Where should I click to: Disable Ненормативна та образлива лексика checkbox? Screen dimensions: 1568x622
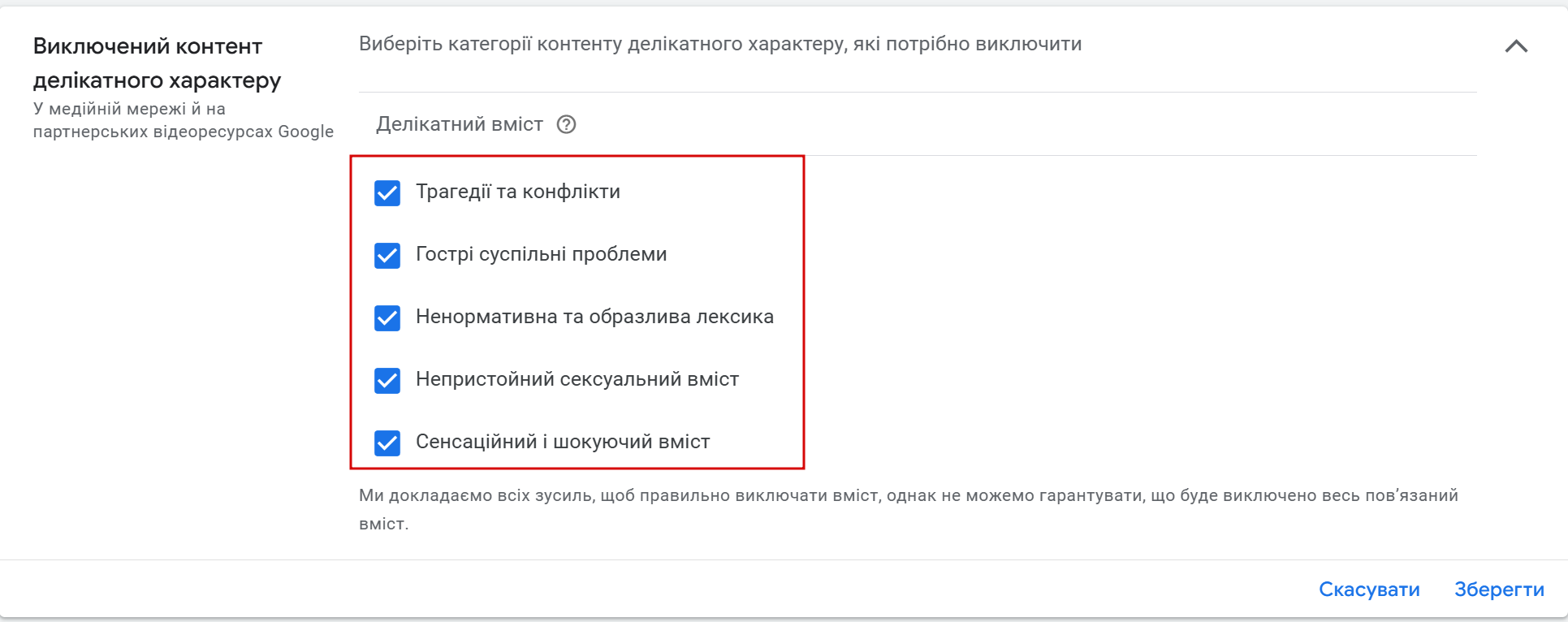387,317
